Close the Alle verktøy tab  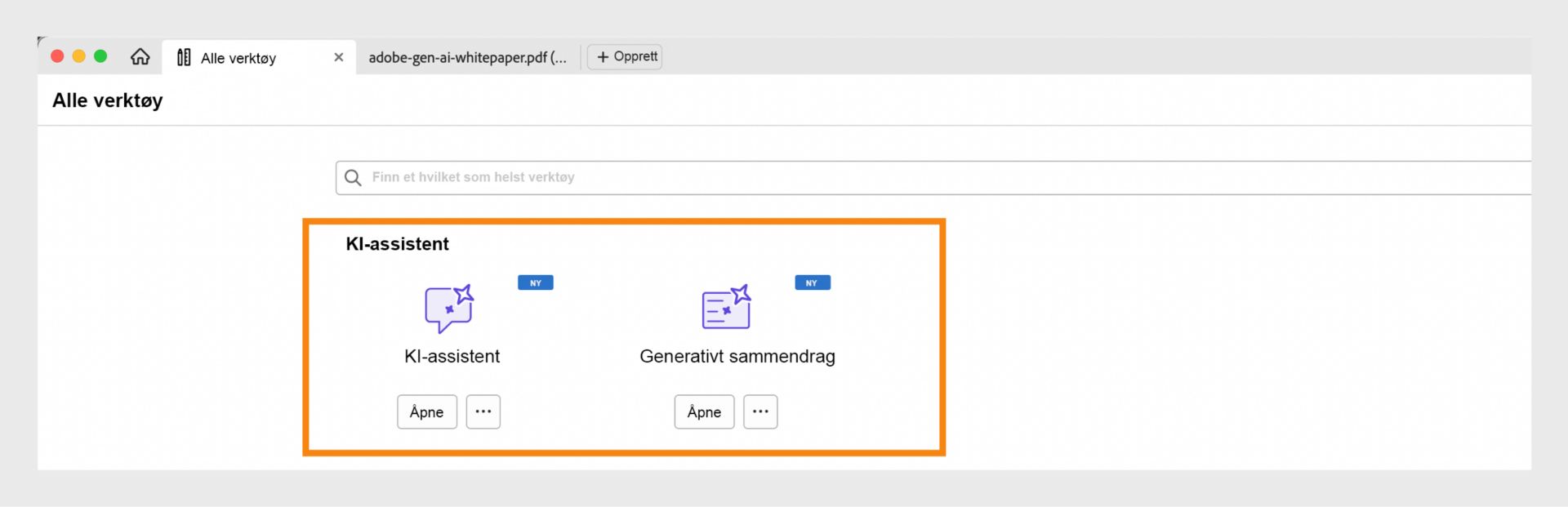coord(339,57)
